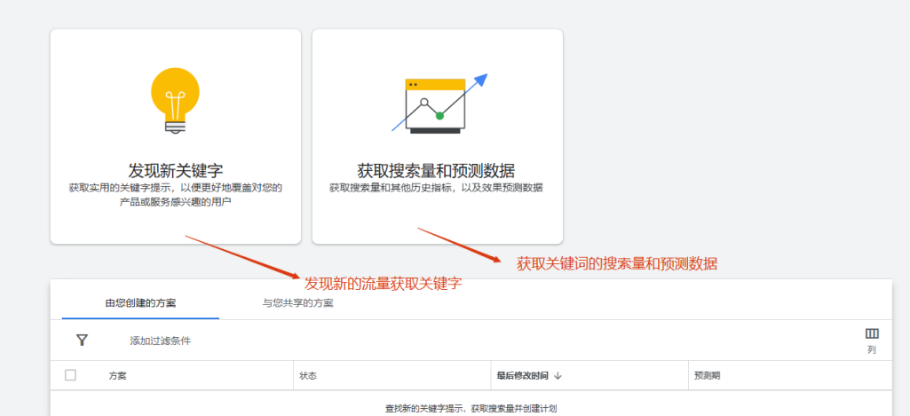Open the 发现新关键字 card title
The height and width of the screenshot is (416, 910).
pyautogui.click(x=176, y=169)
